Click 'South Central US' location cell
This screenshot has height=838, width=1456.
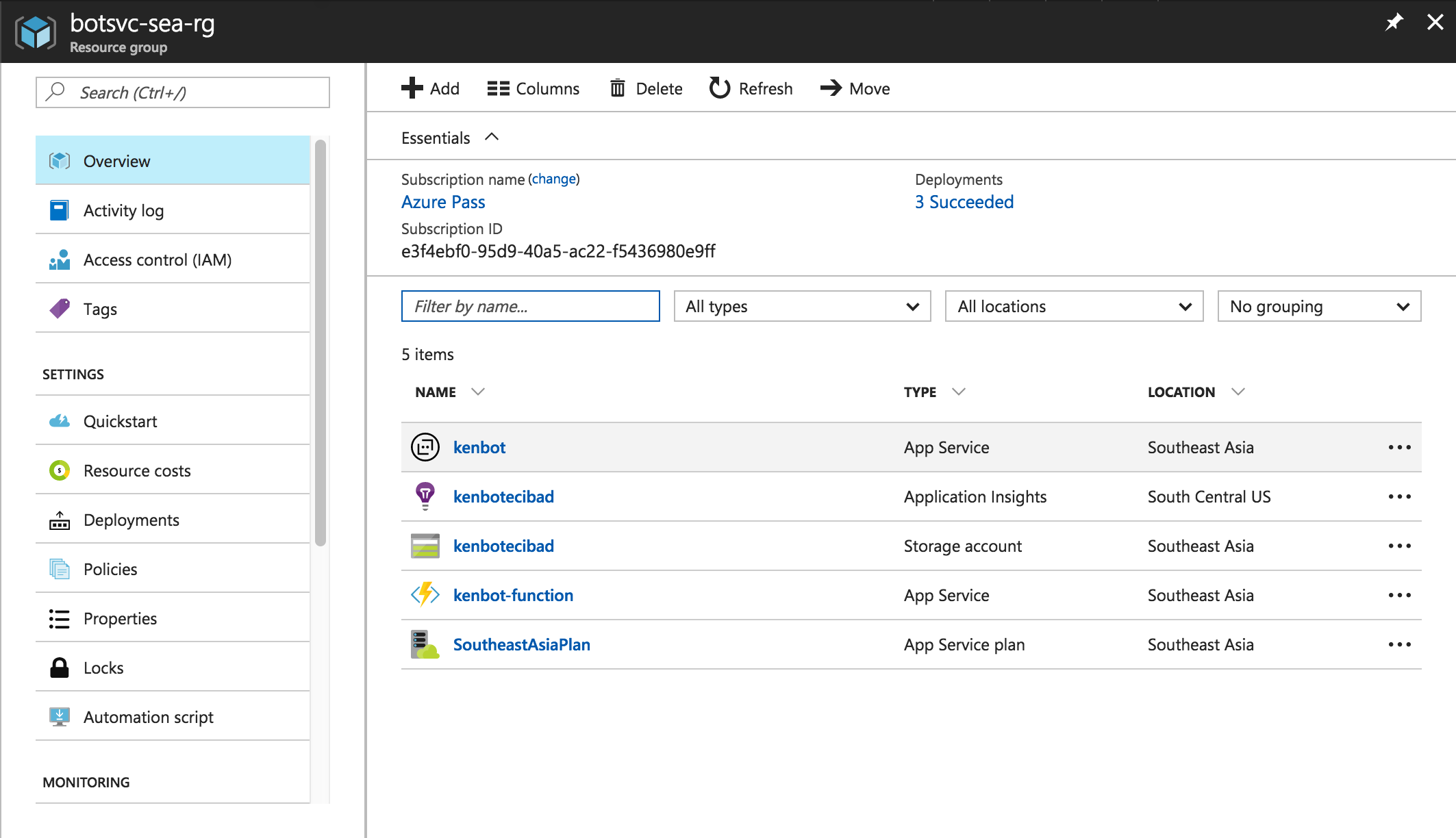(x=1209, y=496)
